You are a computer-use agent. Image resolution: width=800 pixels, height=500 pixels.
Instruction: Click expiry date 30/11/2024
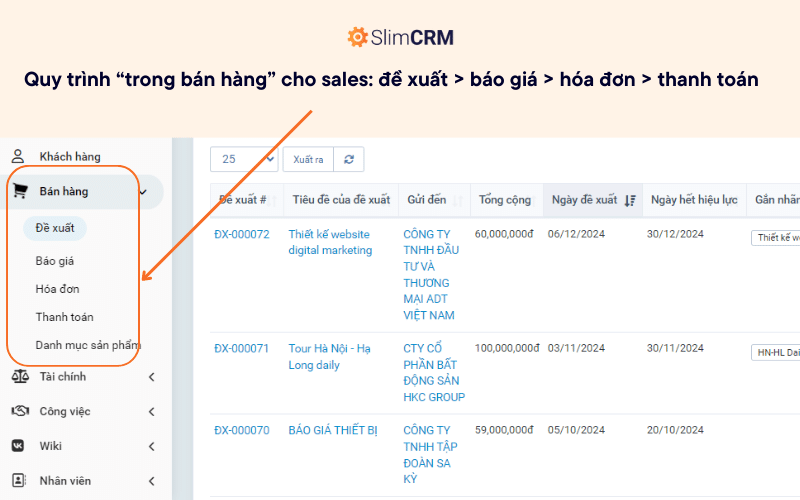676,348
